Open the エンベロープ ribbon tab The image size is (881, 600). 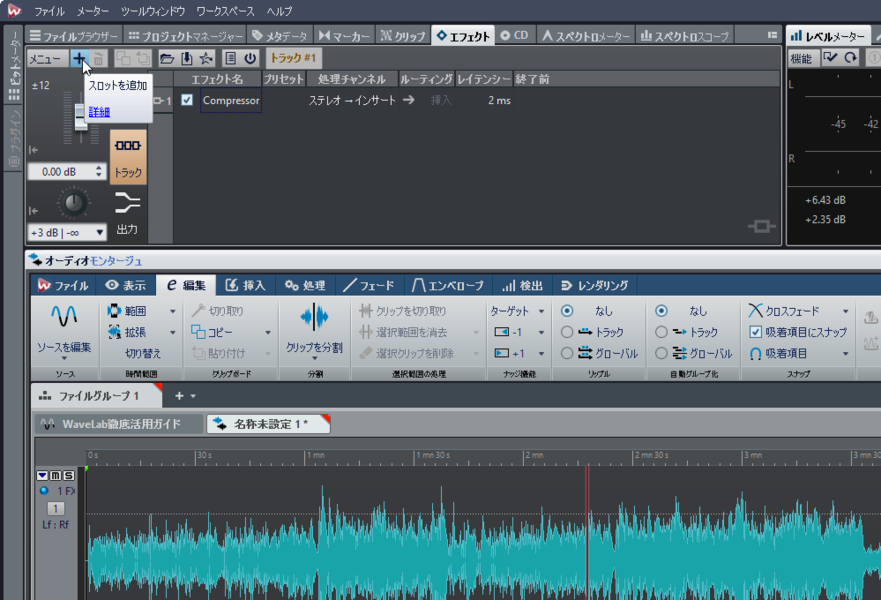click(x=447, y=285)
